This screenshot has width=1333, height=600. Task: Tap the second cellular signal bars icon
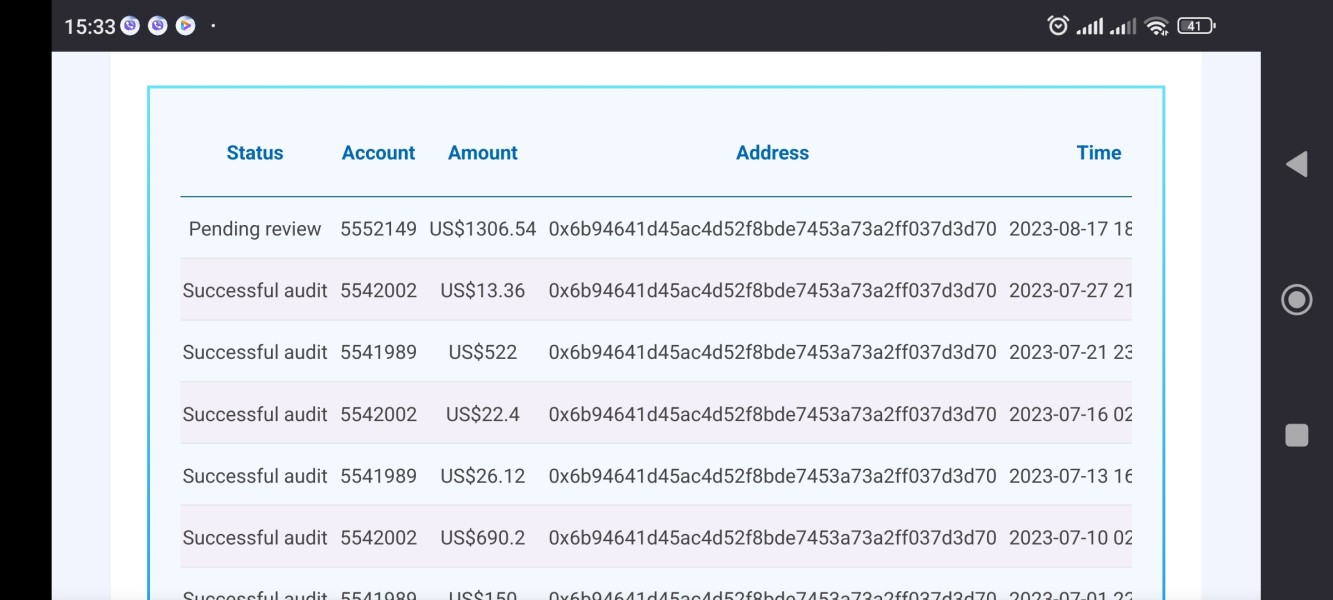point(1124,27)
